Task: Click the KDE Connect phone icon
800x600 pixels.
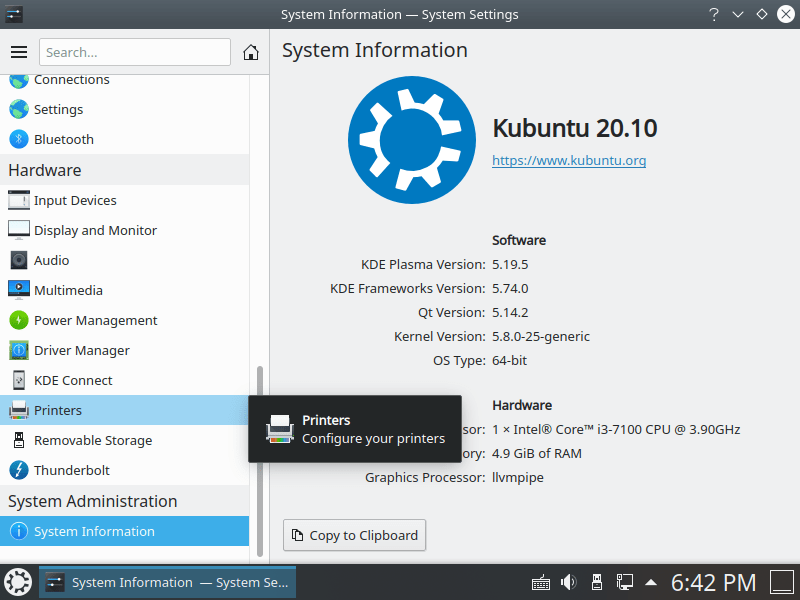Action: (19, 380)
